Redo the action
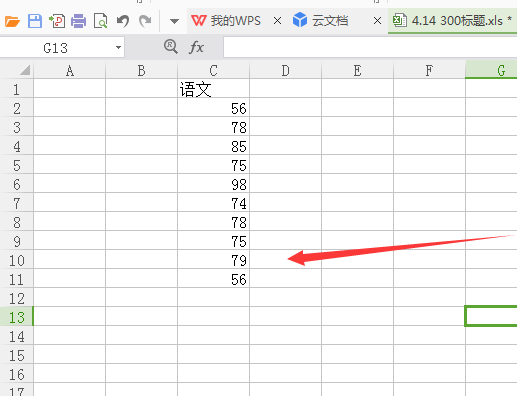 click(x=145, y=21)
